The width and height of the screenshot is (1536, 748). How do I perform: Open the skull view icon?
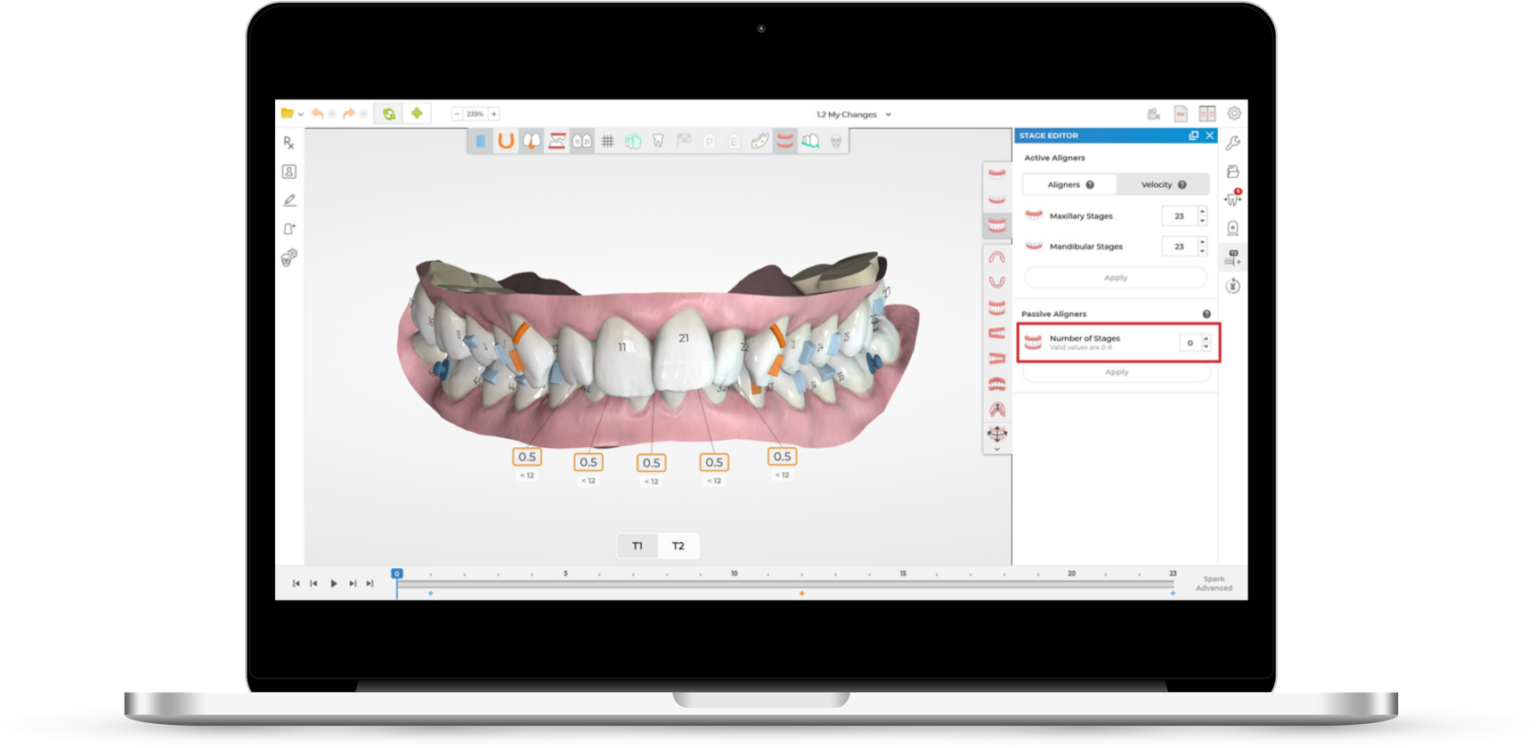pyautogui.click(x=836, y=141)
